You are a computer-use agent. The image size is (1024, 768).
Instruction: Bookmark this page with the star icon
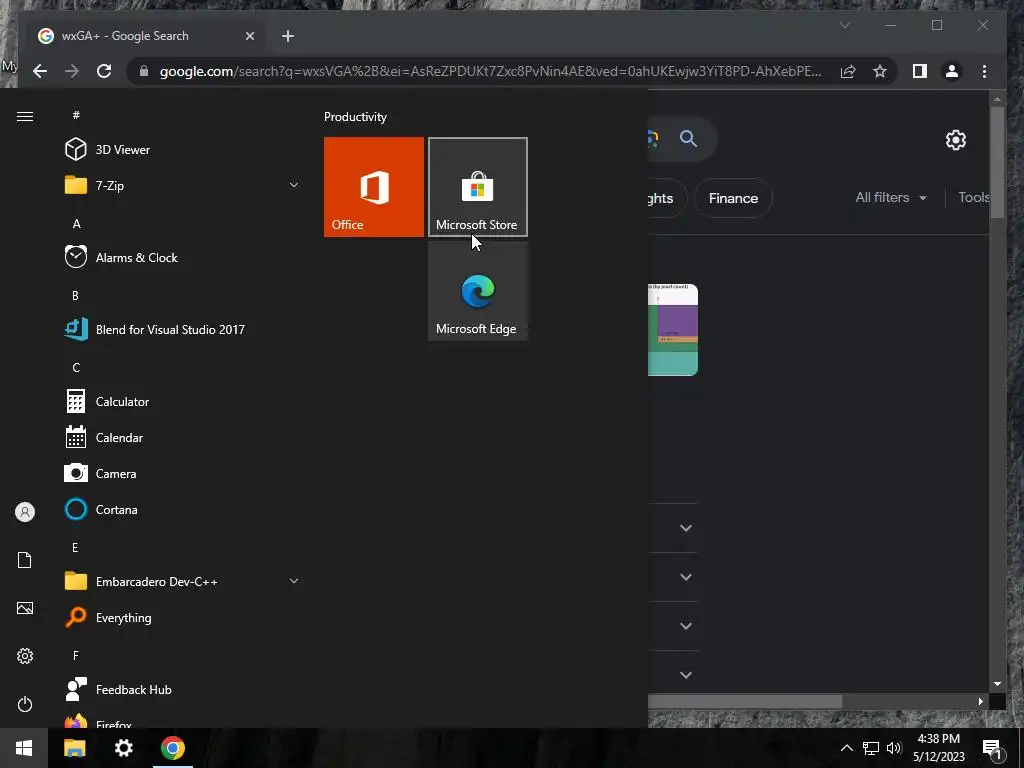[x=880, y=71]
